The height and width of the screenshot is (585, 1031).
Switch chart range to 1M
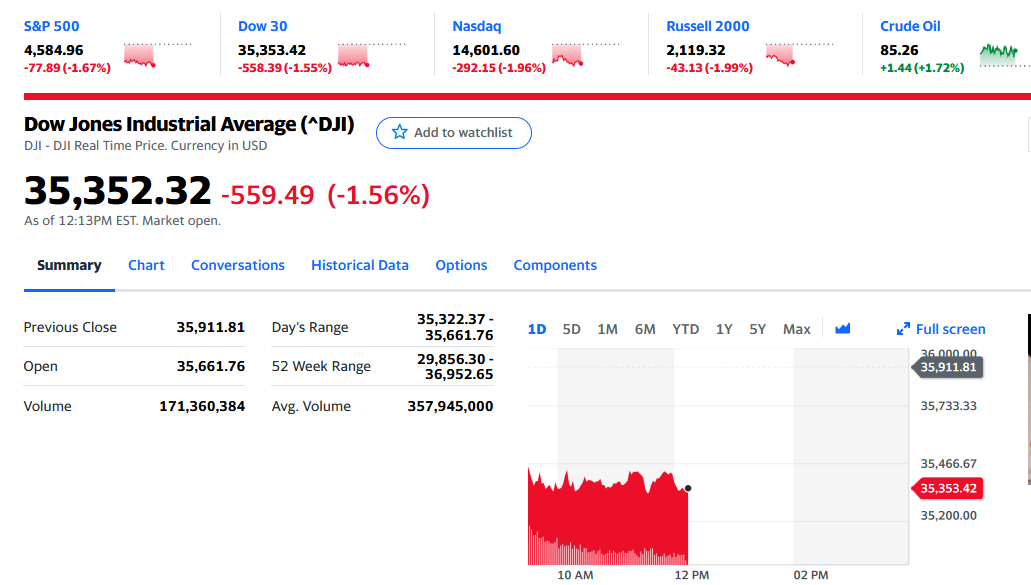pos(607,329)
